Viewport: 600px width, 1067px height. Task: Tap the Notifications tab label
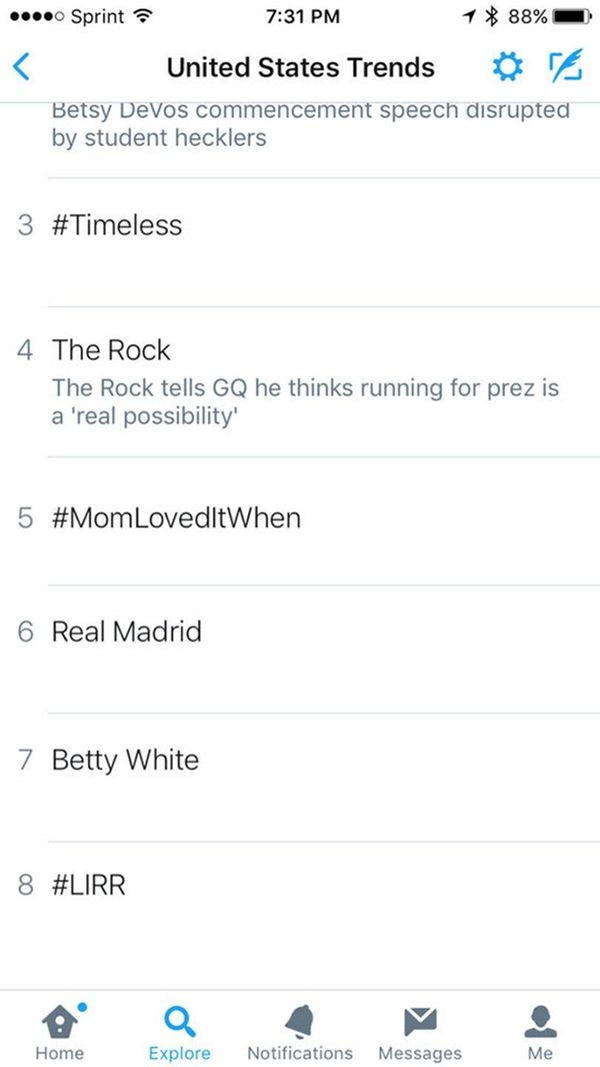(299, 1053)
